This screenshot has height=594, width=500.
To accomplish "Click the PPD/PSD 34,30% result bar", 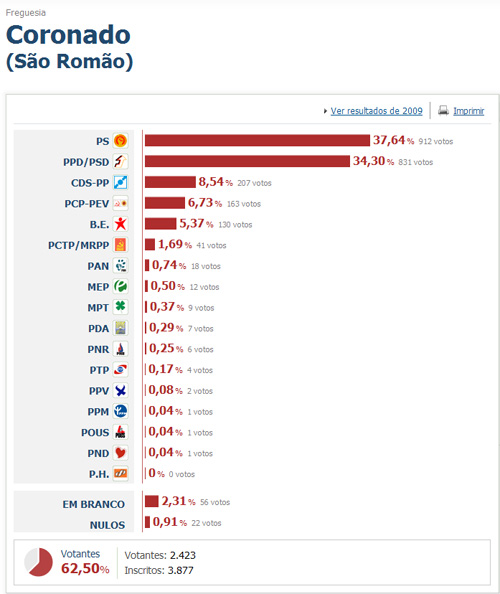I will pyautogui.click(x=247, y=161).
